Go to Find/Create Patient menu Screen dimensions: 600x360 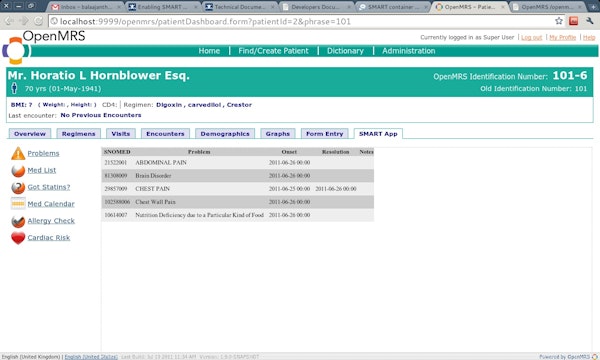273,51
